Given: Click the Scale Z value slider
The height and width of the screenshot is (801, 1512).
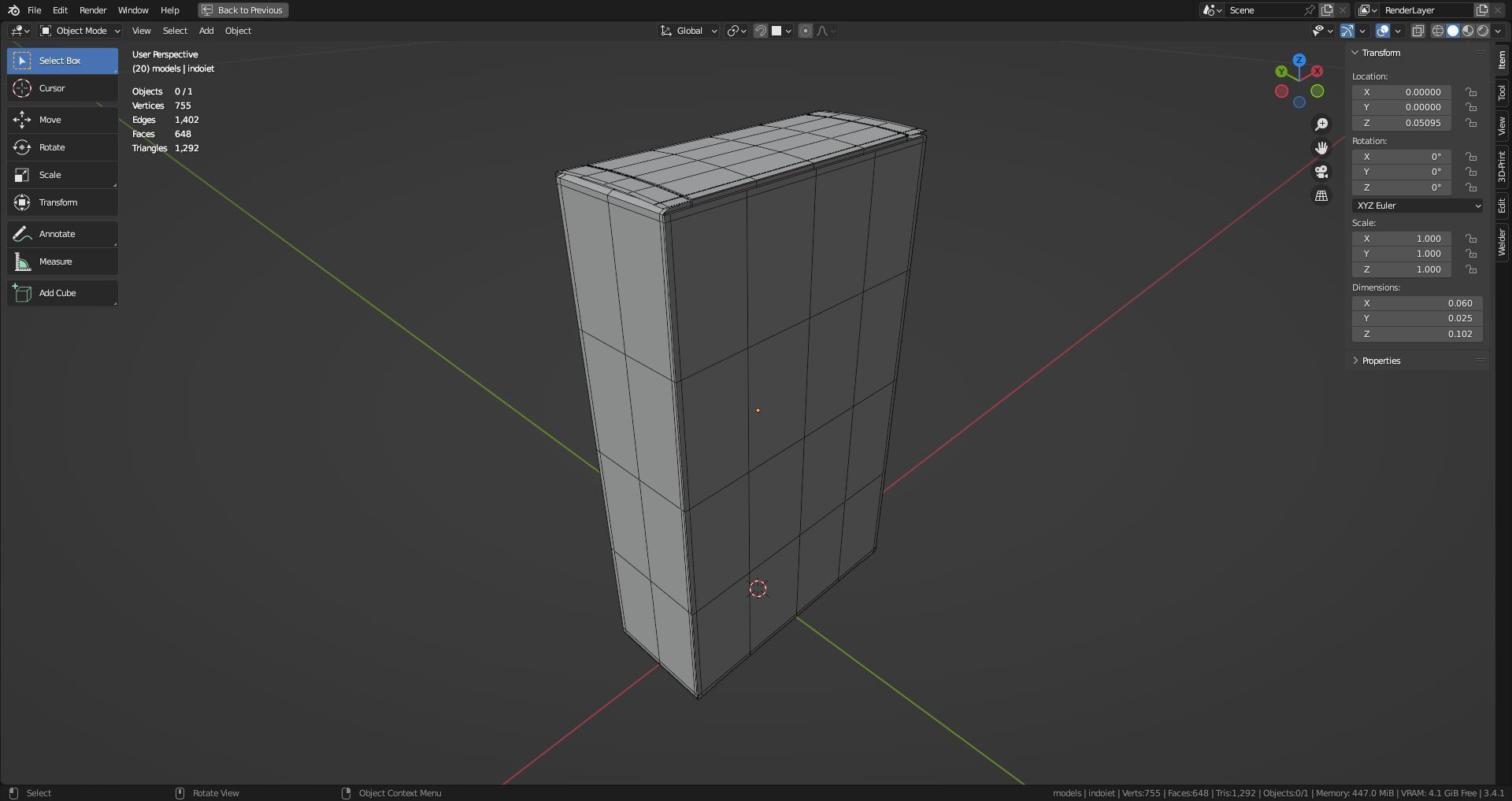Looking at the screenshot, I should click(1402, 269).
